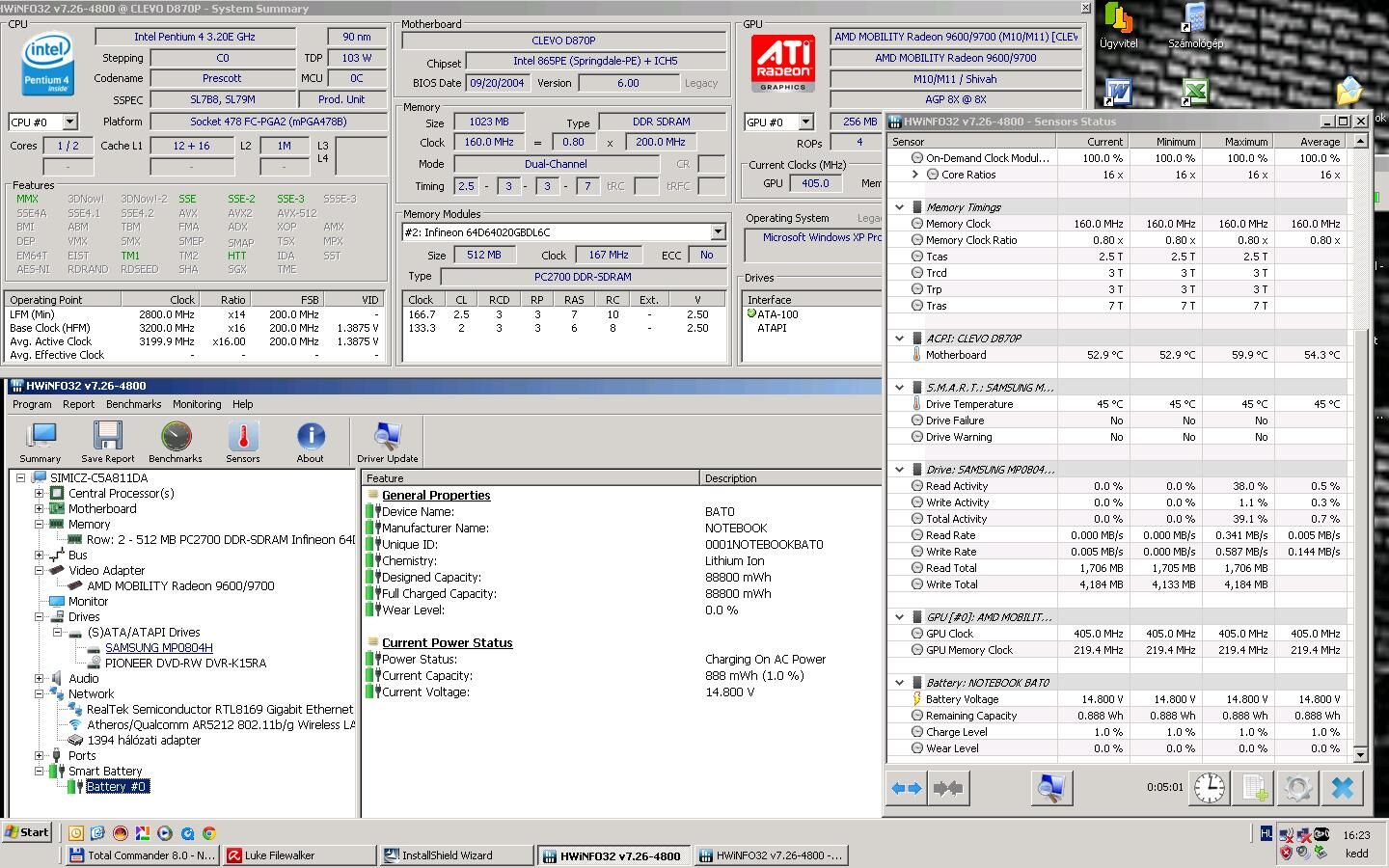Click the Driver Update toolbar icon
Viewport: 1389px width, 868px height.
click(x=388, y=443)
